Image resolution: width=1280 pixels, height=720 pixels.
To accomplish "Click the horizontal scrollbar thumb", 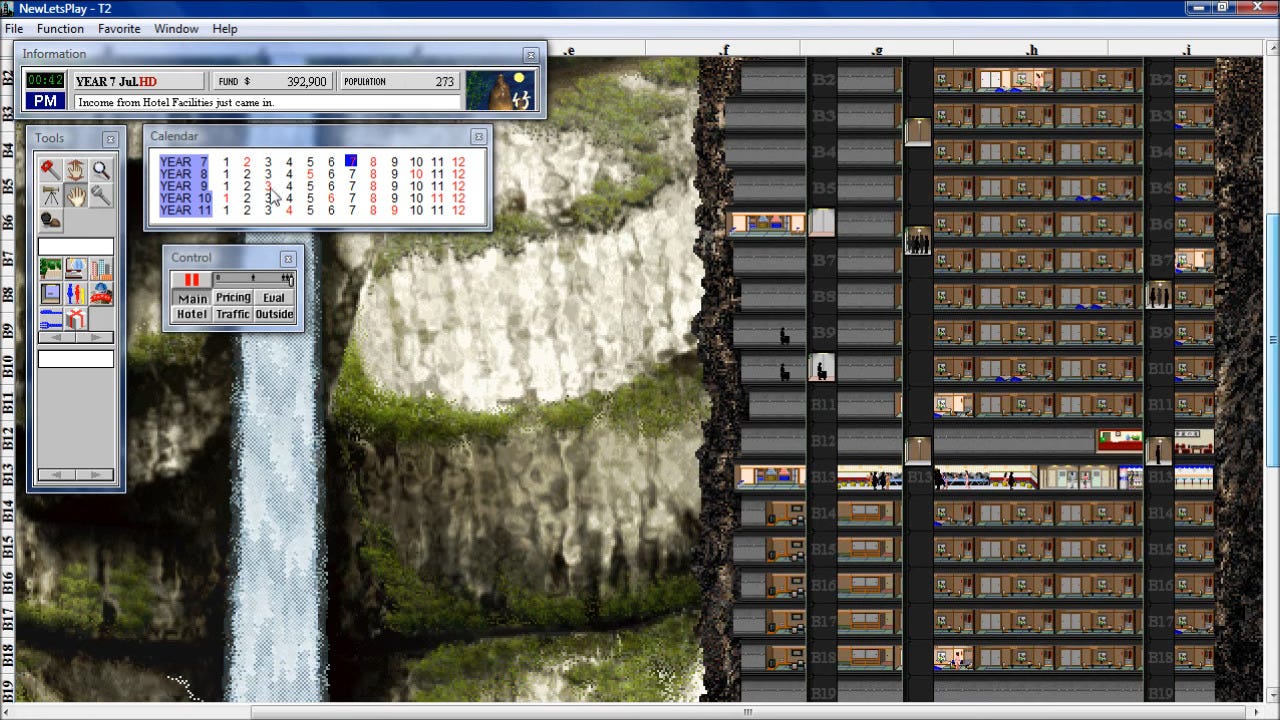I will click(748, 712).
